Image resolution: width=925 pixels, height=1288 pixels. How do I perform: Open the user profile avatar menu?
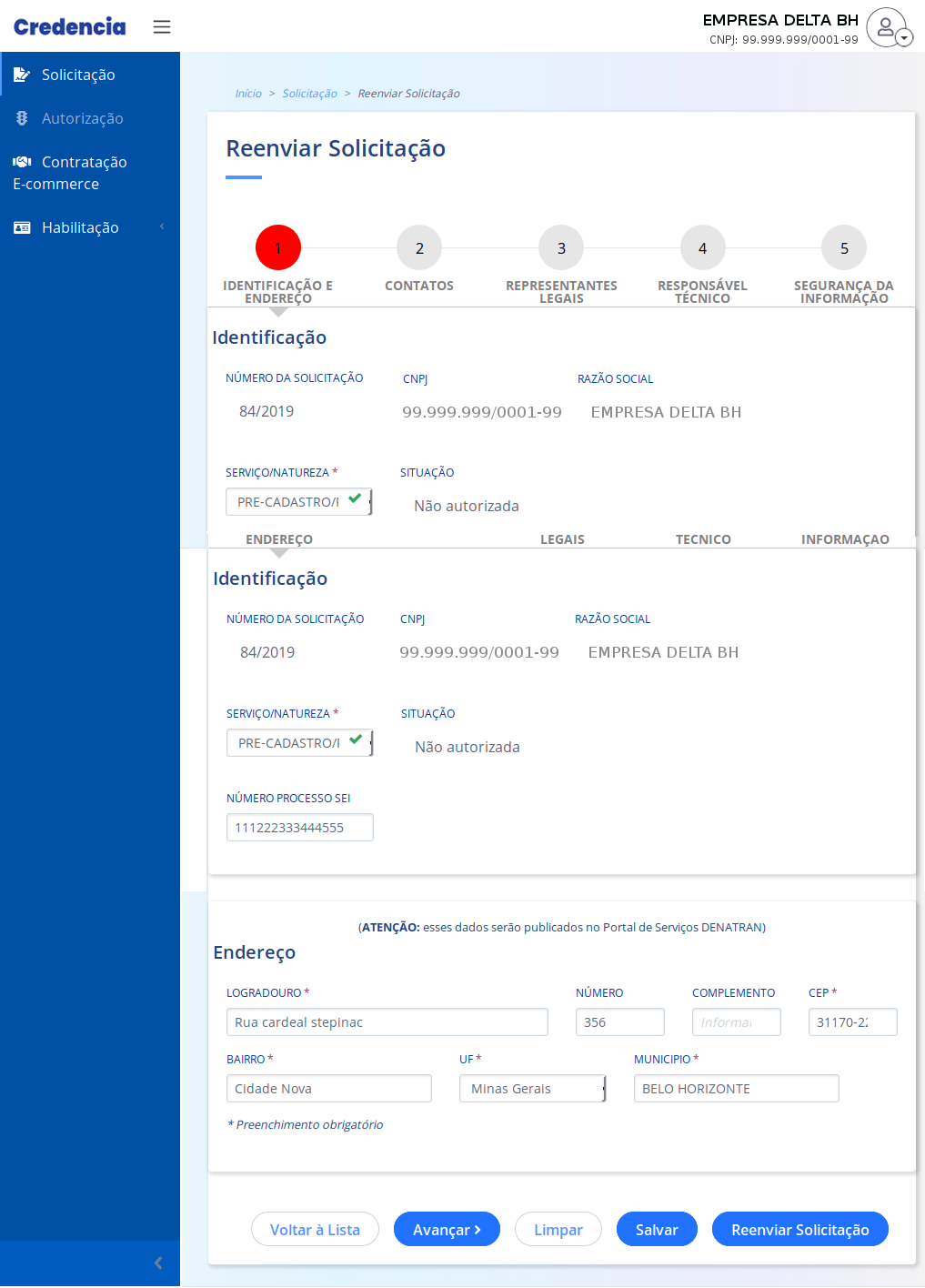(x=888, y=27)
